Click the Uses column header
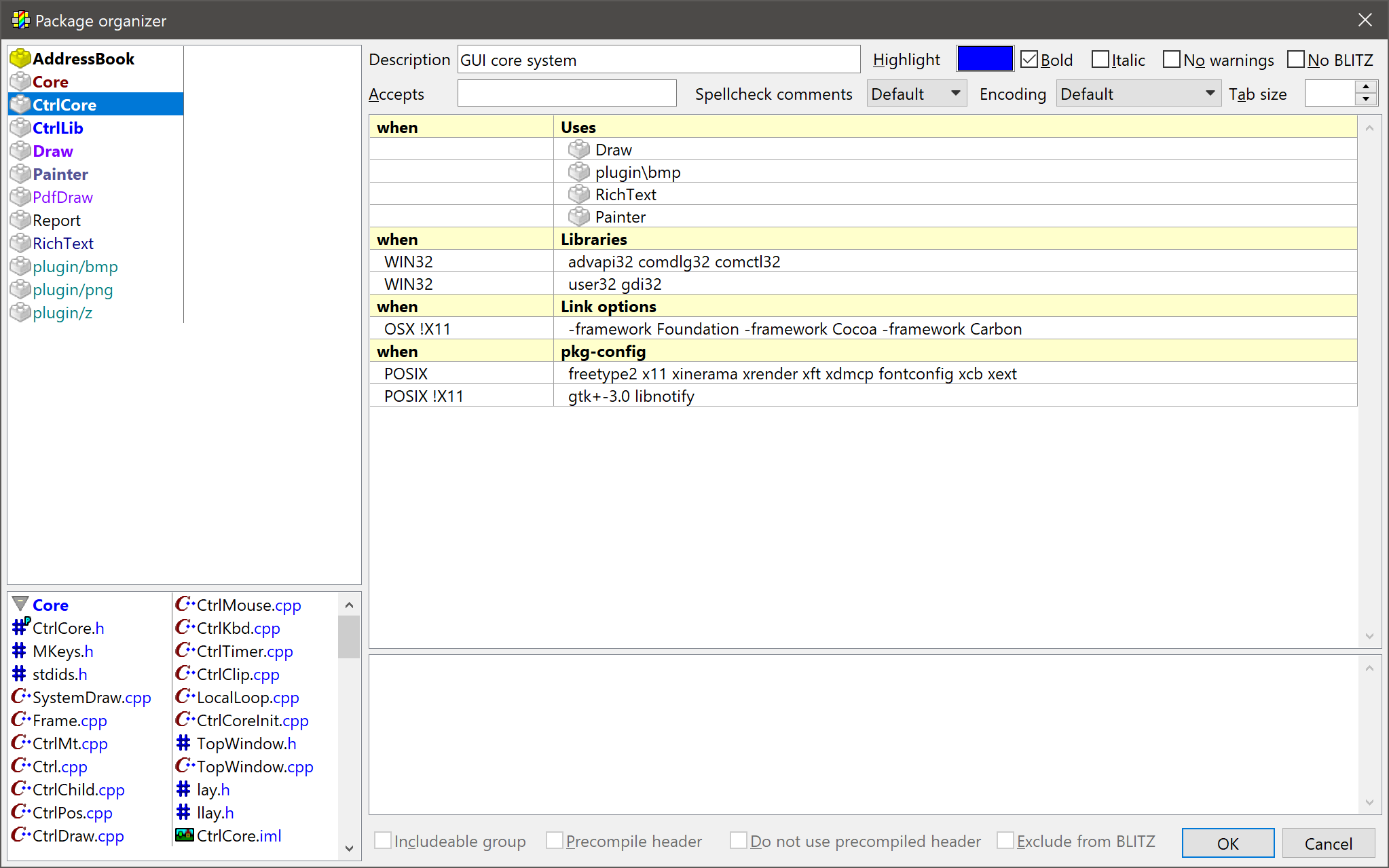The height and width of the screenshot is (868, 1389). click(x=955, y=127)
